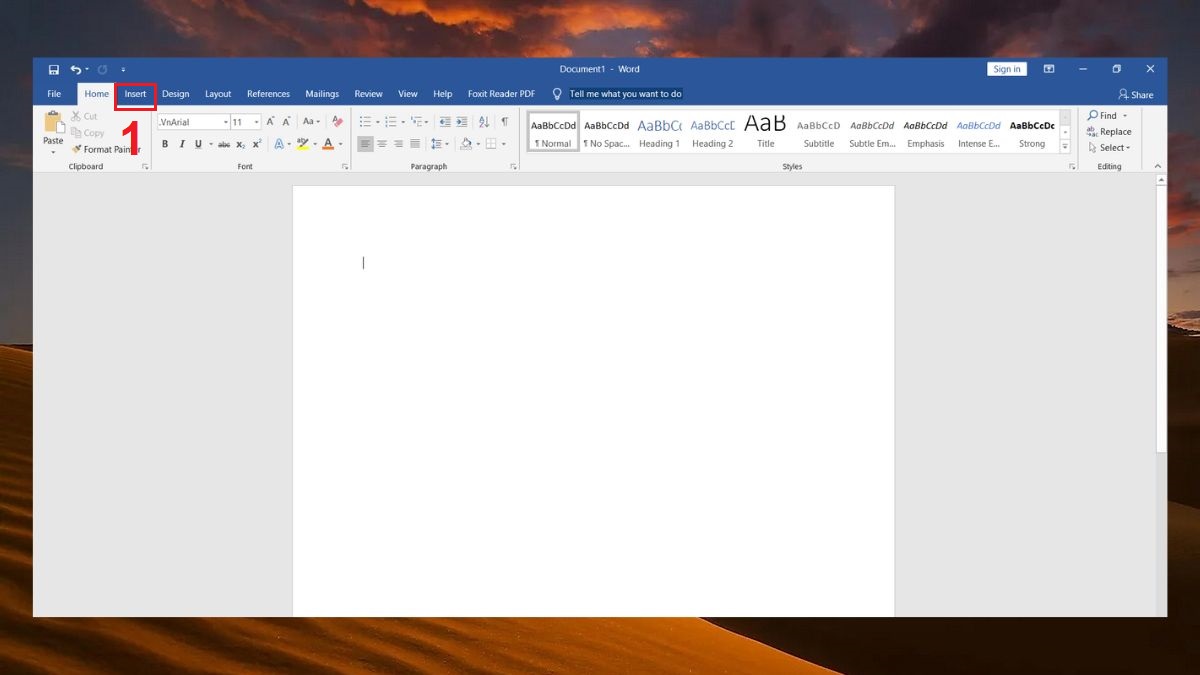1200x675 pixels.
Task: Toggle strikethrough formatting
Action: [224, 144]
